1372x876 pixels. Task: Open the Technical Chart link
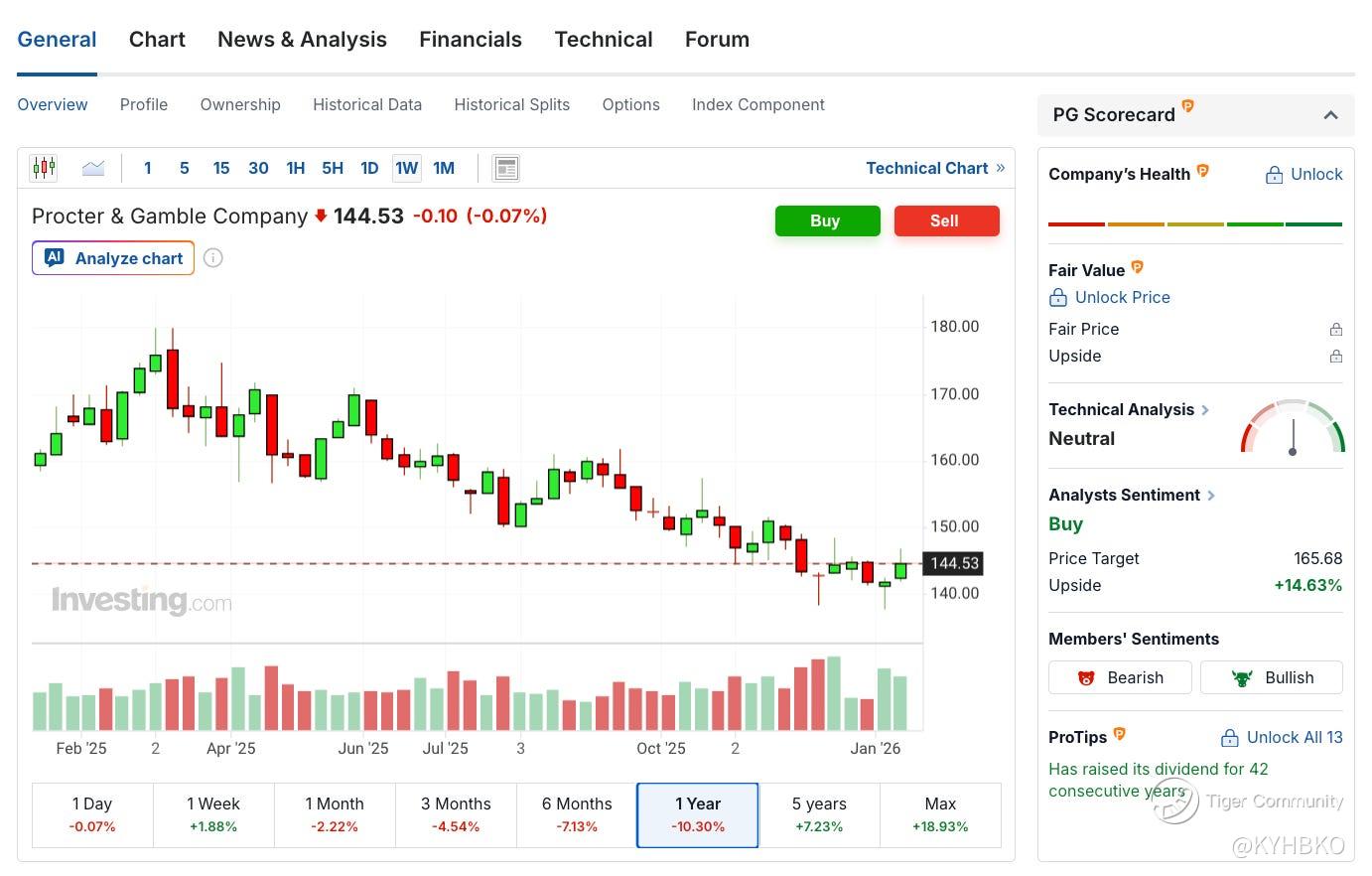point(935,168)
